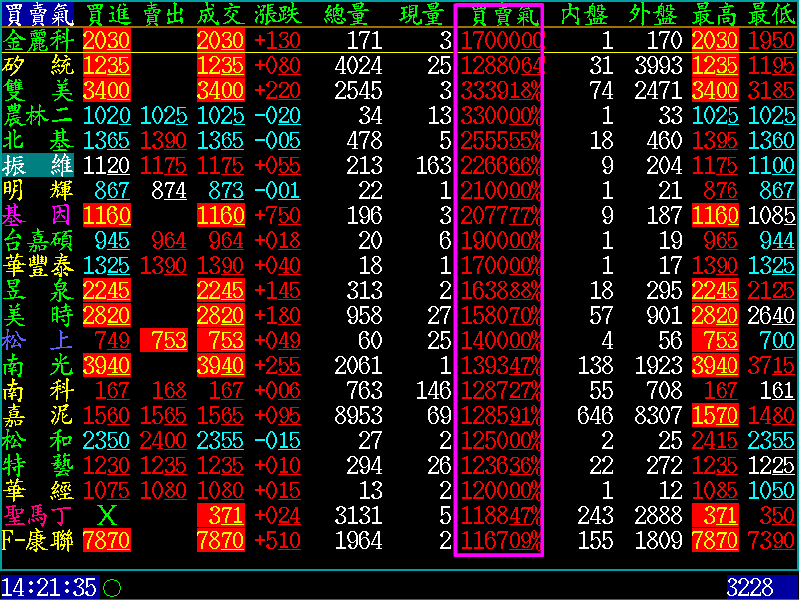Sort by the 最低 column header
800x600 pixels.
click(x=771, y=14)
